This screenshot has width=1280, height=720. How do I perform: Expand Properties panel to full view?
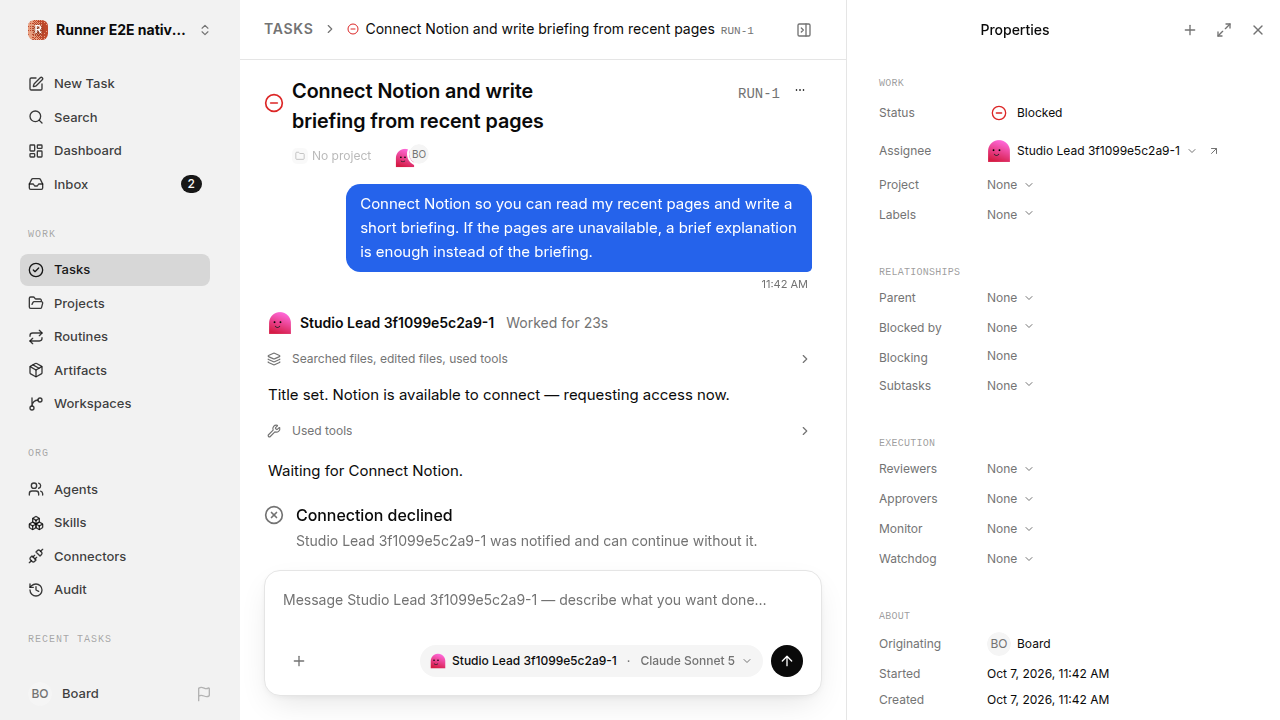tap(1224, 30)
